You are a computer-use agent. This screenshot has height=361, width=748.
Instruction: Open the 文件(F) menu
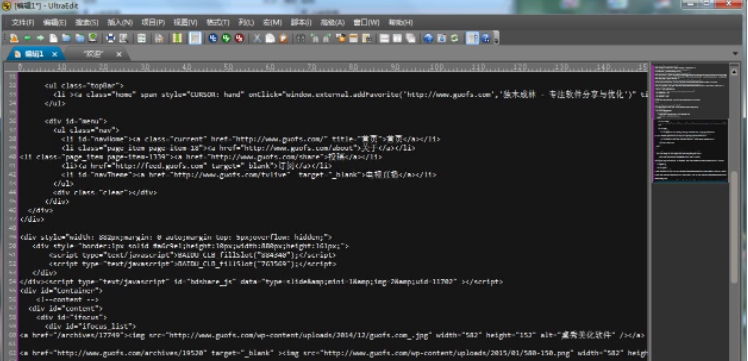(22, 22)
